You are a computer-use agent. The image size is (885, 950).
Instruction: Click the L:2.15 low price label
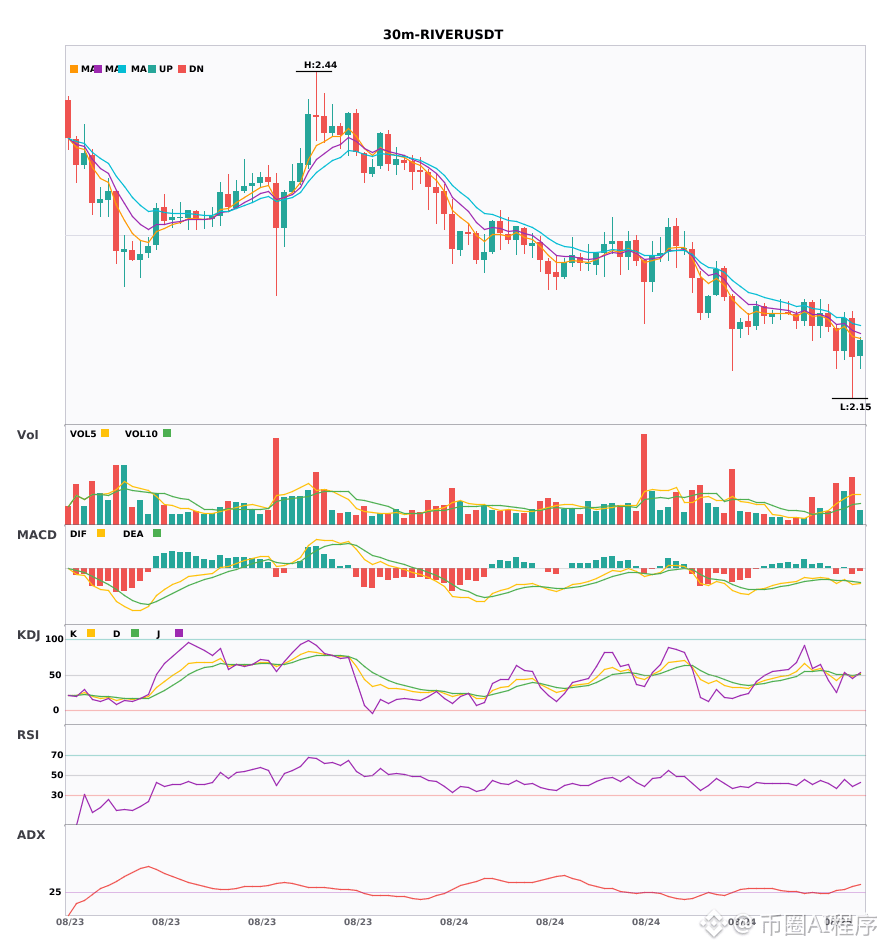[855, 407]
